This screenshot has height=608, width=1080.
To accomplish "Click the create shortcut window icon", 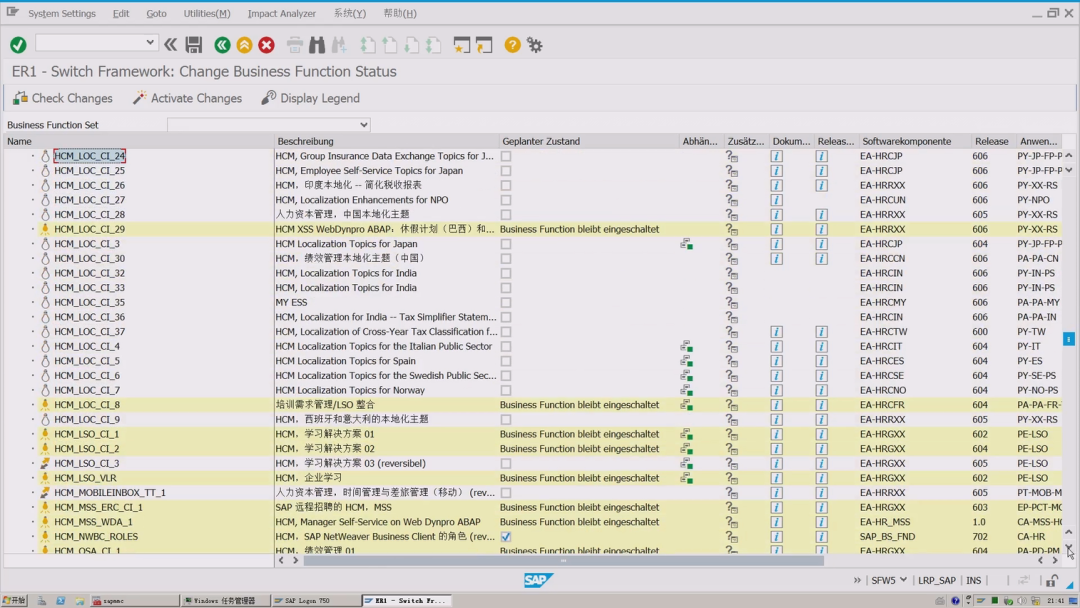I will tap(484, 45).
